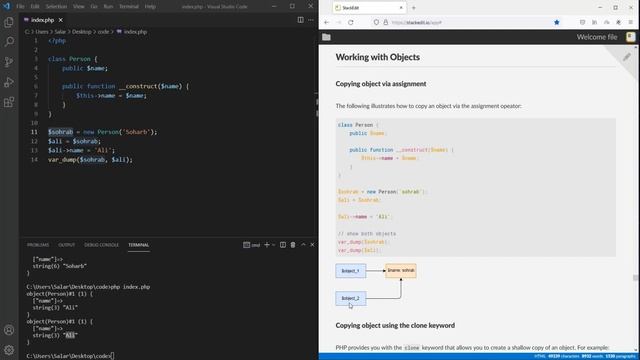Create a new terminal with plus icon
Screen dimensions: 640x360
coord(267,245)
